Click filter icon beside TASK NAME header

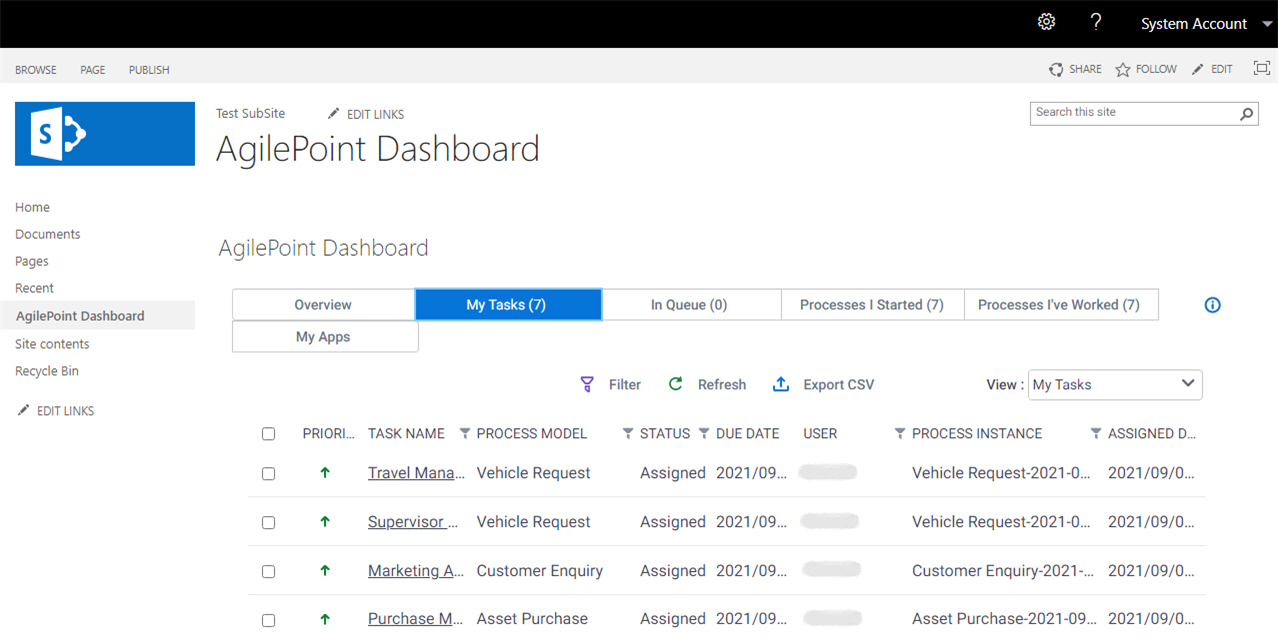[x=464, y=433]
